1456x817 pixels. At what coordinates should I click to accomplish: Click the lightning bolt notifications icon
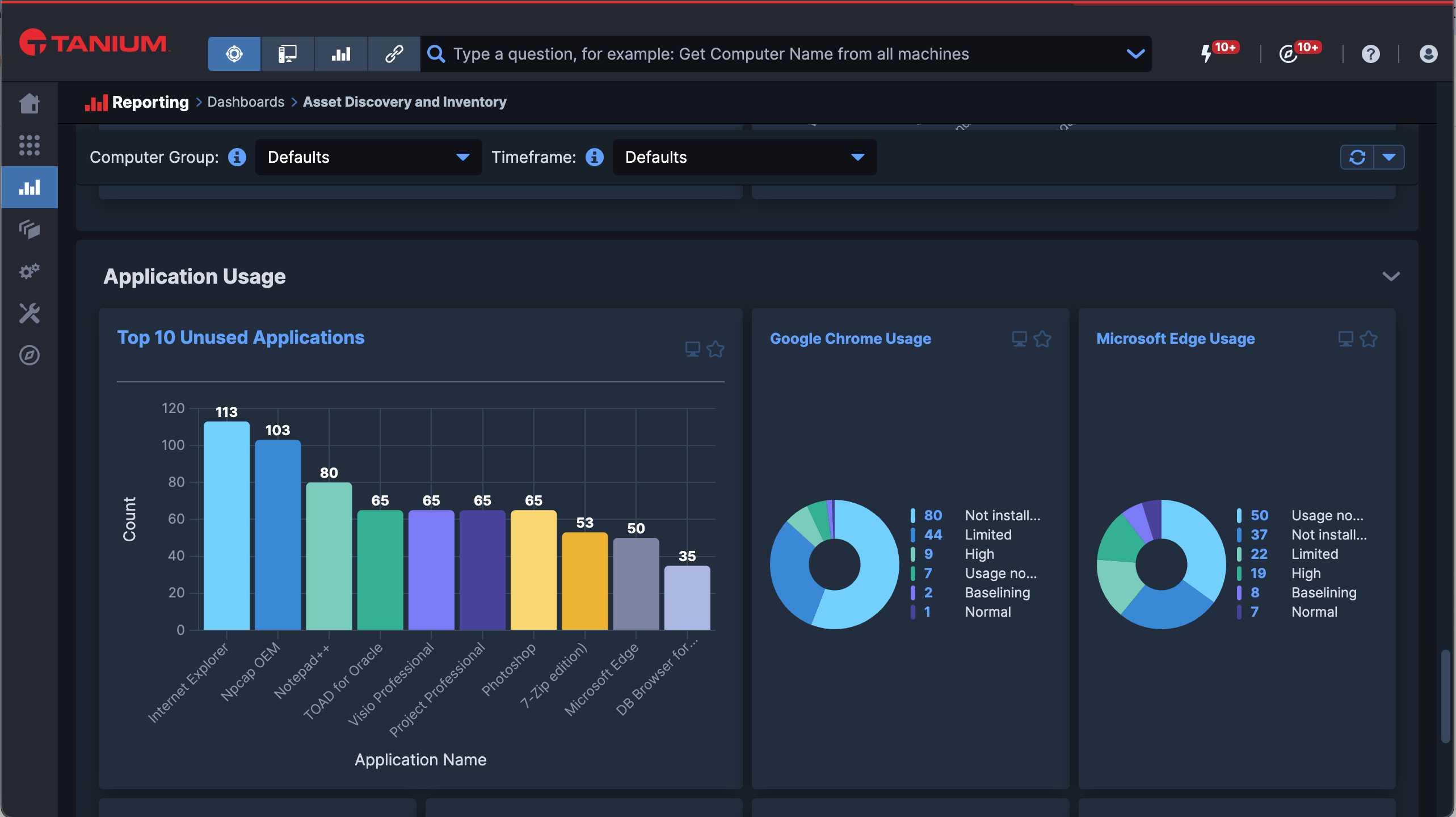point(1206,54)
